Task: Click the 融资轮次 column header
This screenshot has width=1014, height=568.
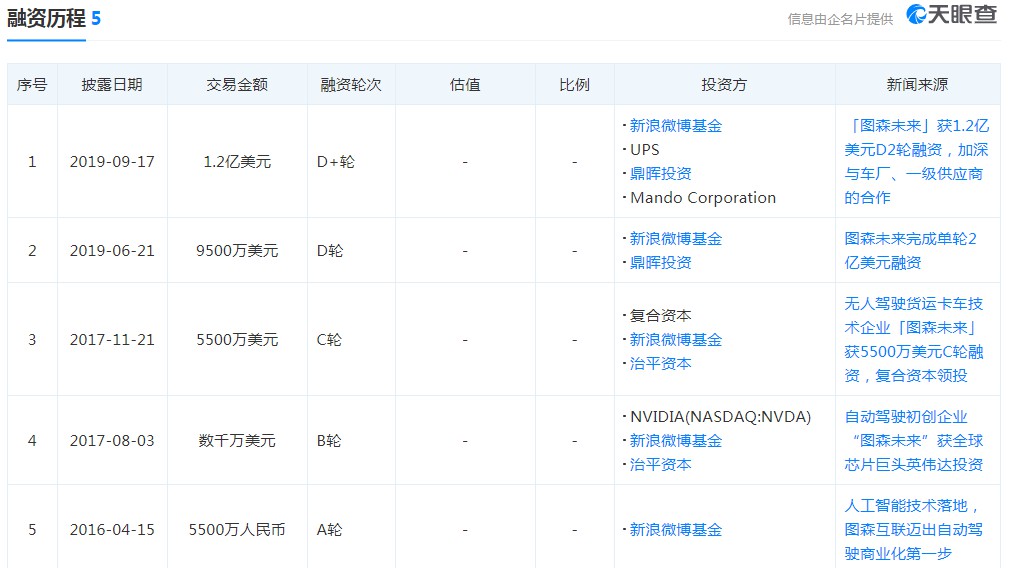Action: tap(351, 85)
